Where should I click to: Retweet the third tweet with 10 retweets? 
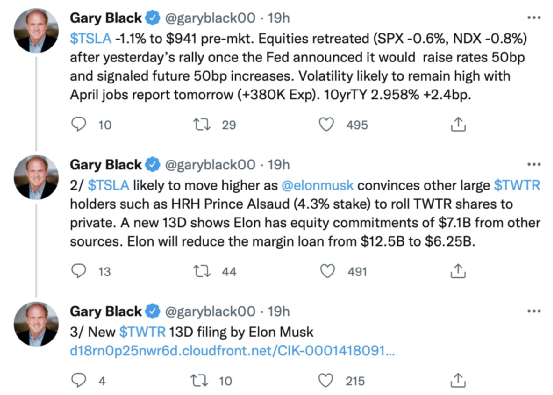pos(199,381)
